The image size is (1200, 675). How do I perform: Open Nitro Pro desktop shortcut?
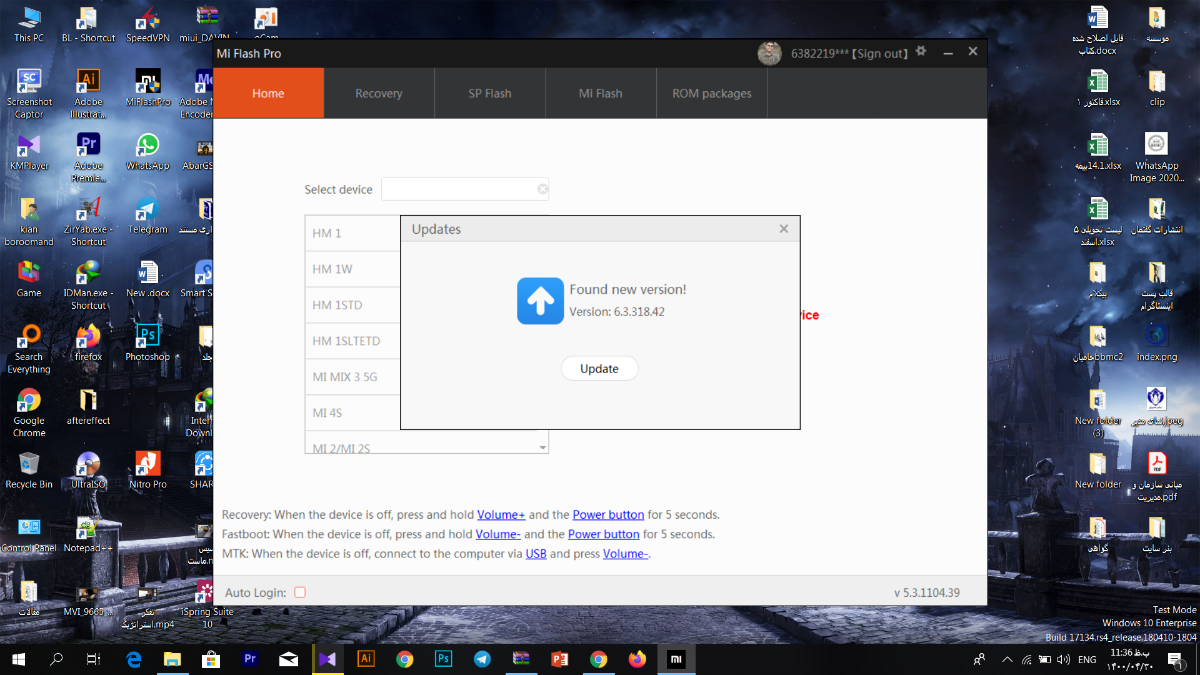click(x=148, y=470)
